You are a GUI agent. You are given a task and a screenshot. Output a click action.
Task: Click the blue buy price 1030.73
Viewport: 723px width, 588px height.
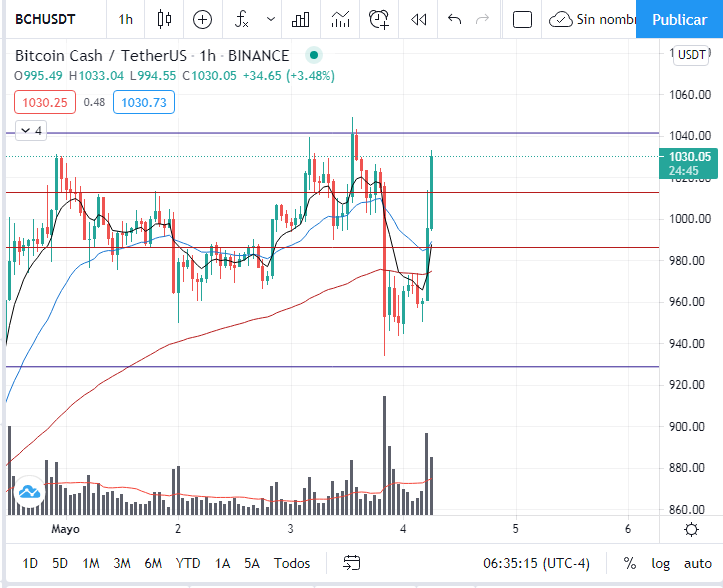144,102
